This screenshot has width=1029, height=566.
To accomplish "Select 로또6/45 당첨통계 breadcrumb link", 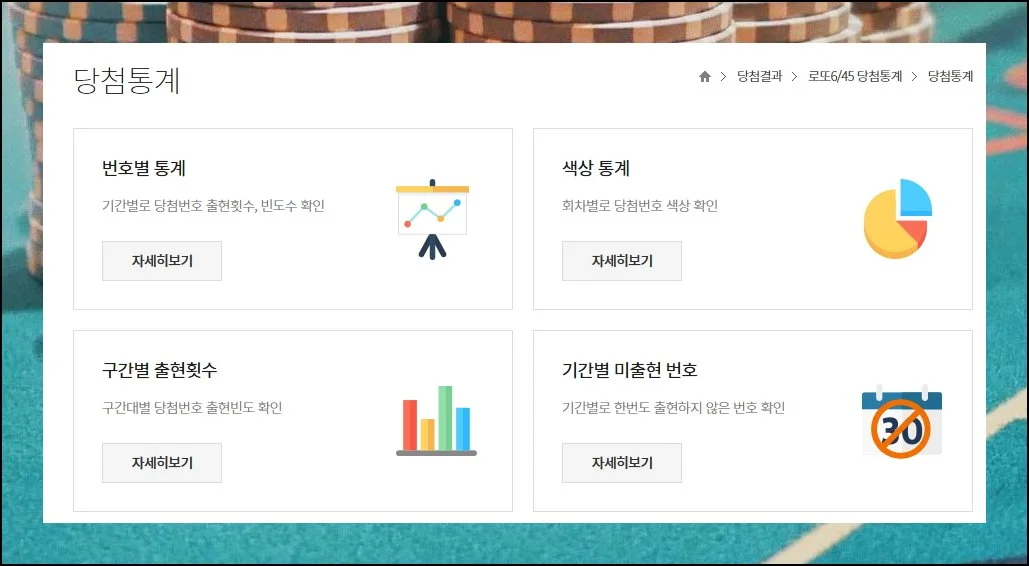I will coord(855,77).
